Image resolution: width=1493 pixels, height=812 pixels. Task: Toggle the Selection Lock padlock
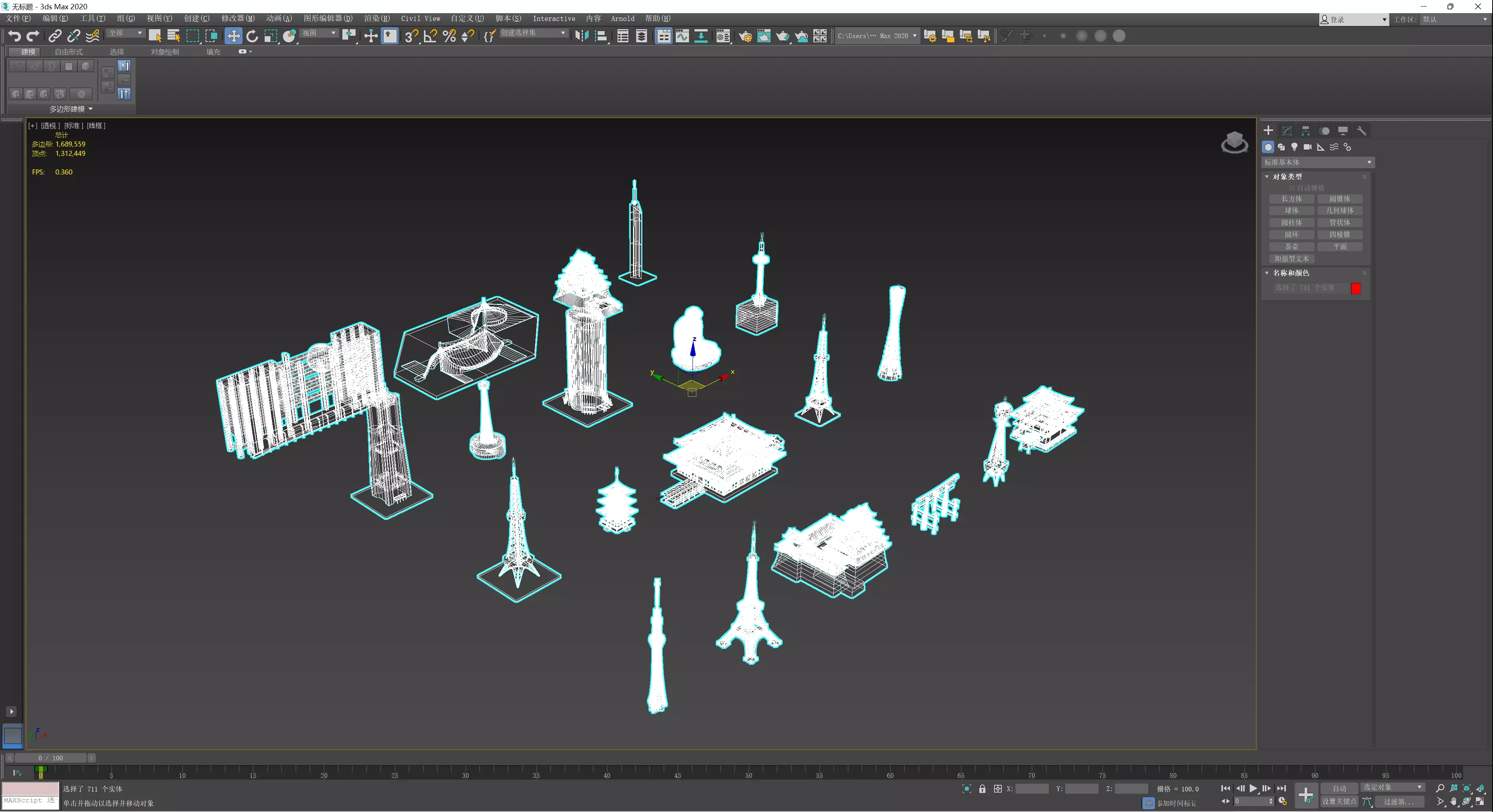click(982, 789)
